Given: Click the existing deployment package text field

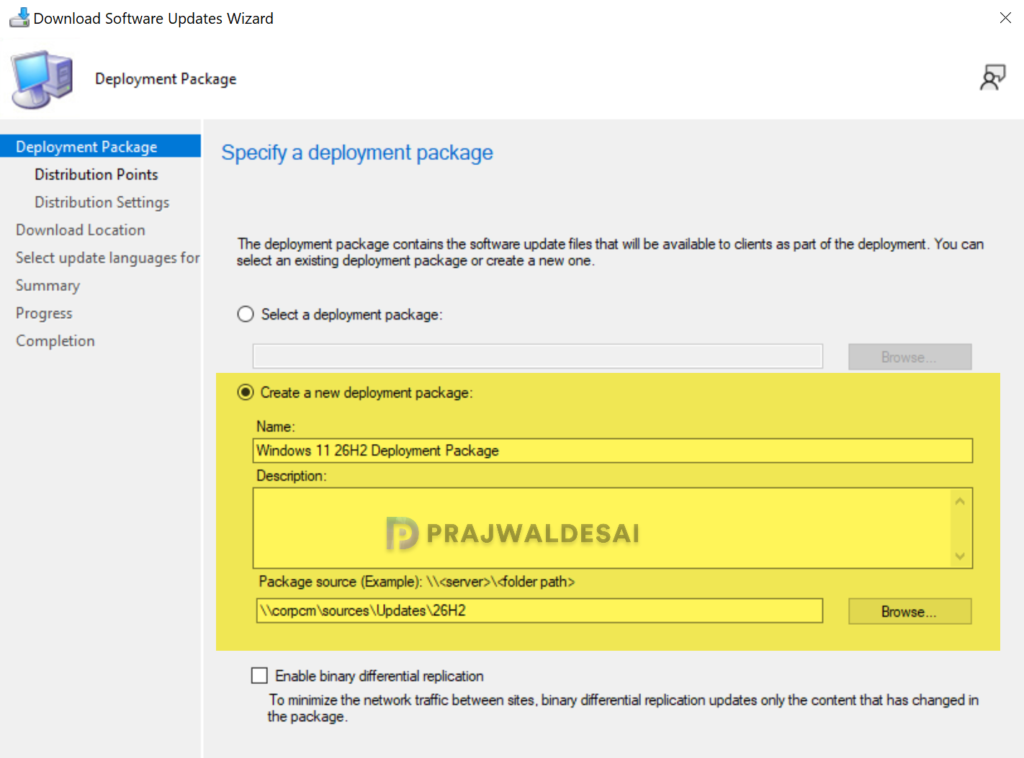Looking at the screenshot, I should [x=537, y=356].
